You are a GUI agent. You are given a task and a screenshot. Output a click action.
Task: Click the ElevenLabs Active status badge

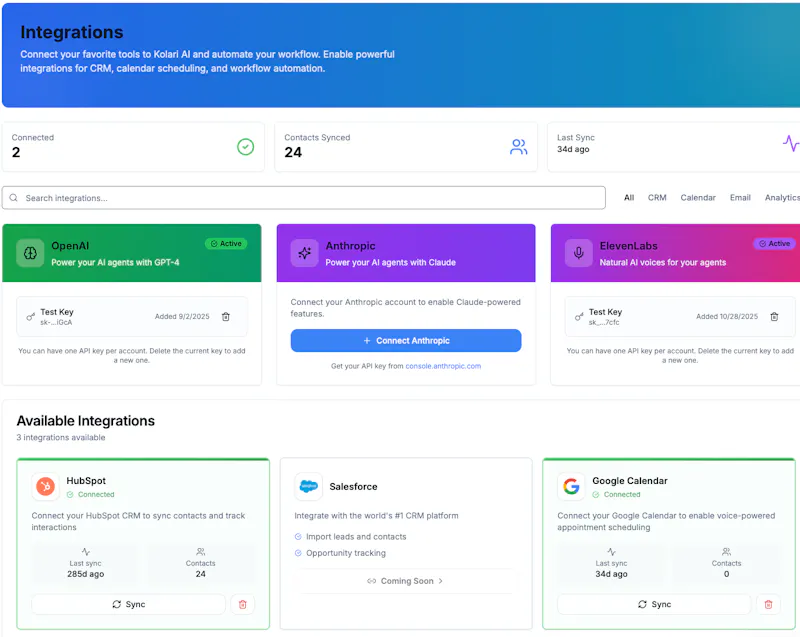tap(774, 244)
